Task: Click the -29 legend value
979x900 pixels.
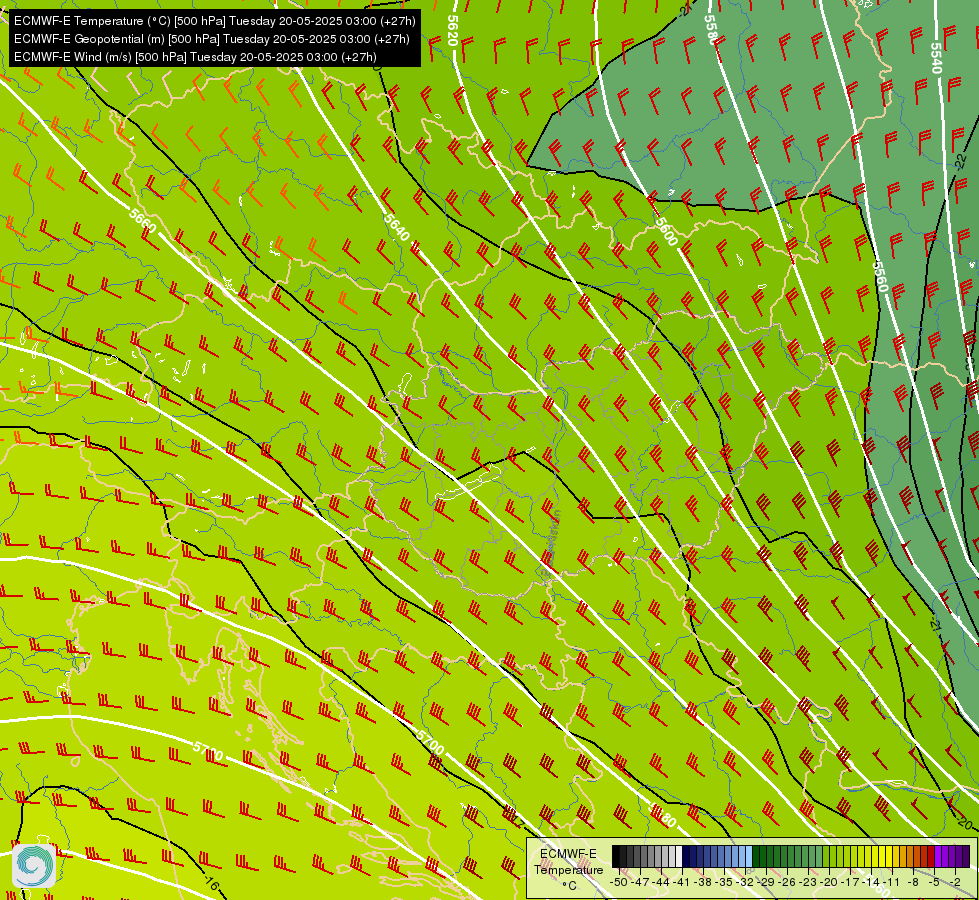Action: 766,882
